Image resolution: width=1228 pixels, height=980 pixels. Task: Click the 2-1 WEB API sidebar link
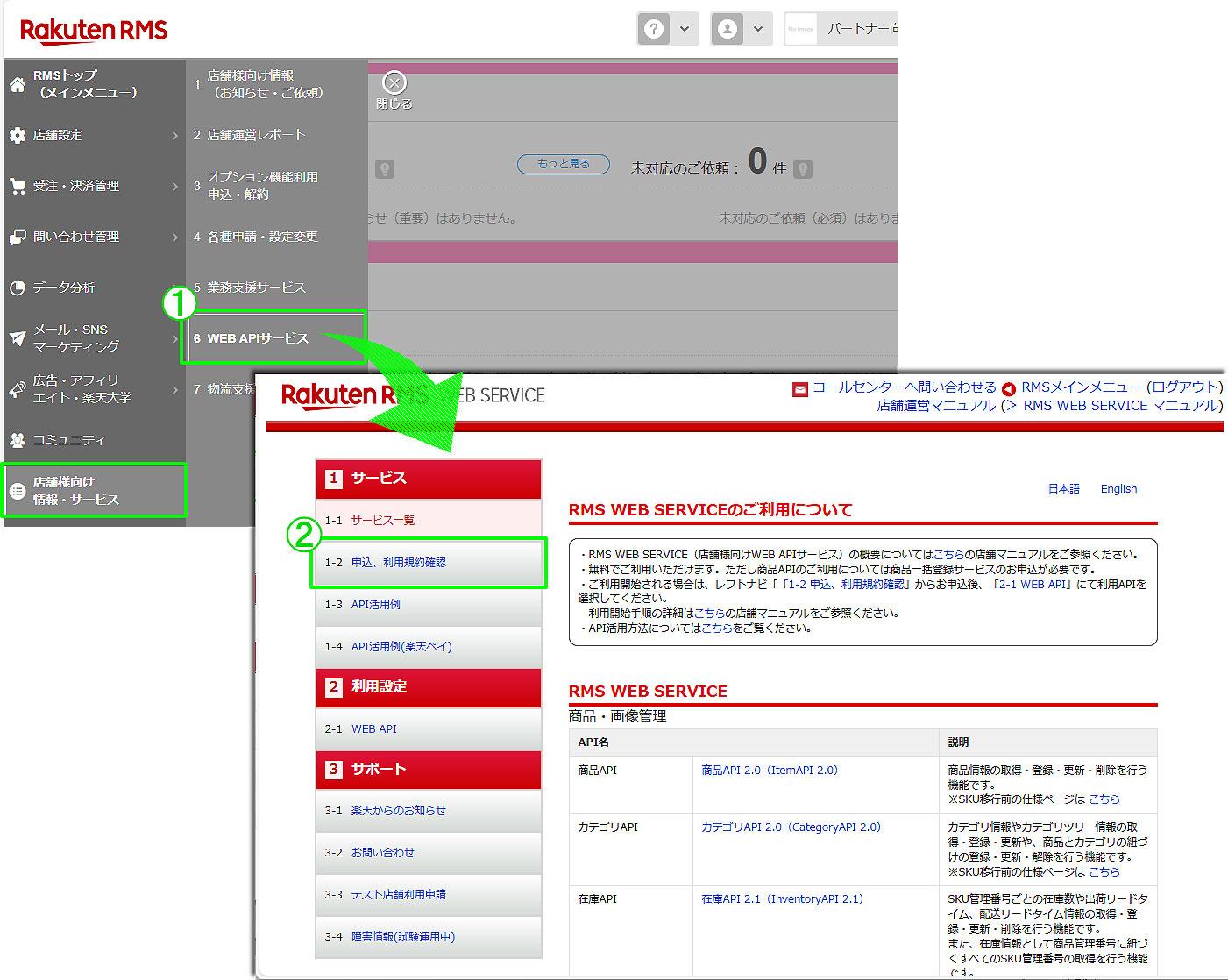click(x=373, y=729)
